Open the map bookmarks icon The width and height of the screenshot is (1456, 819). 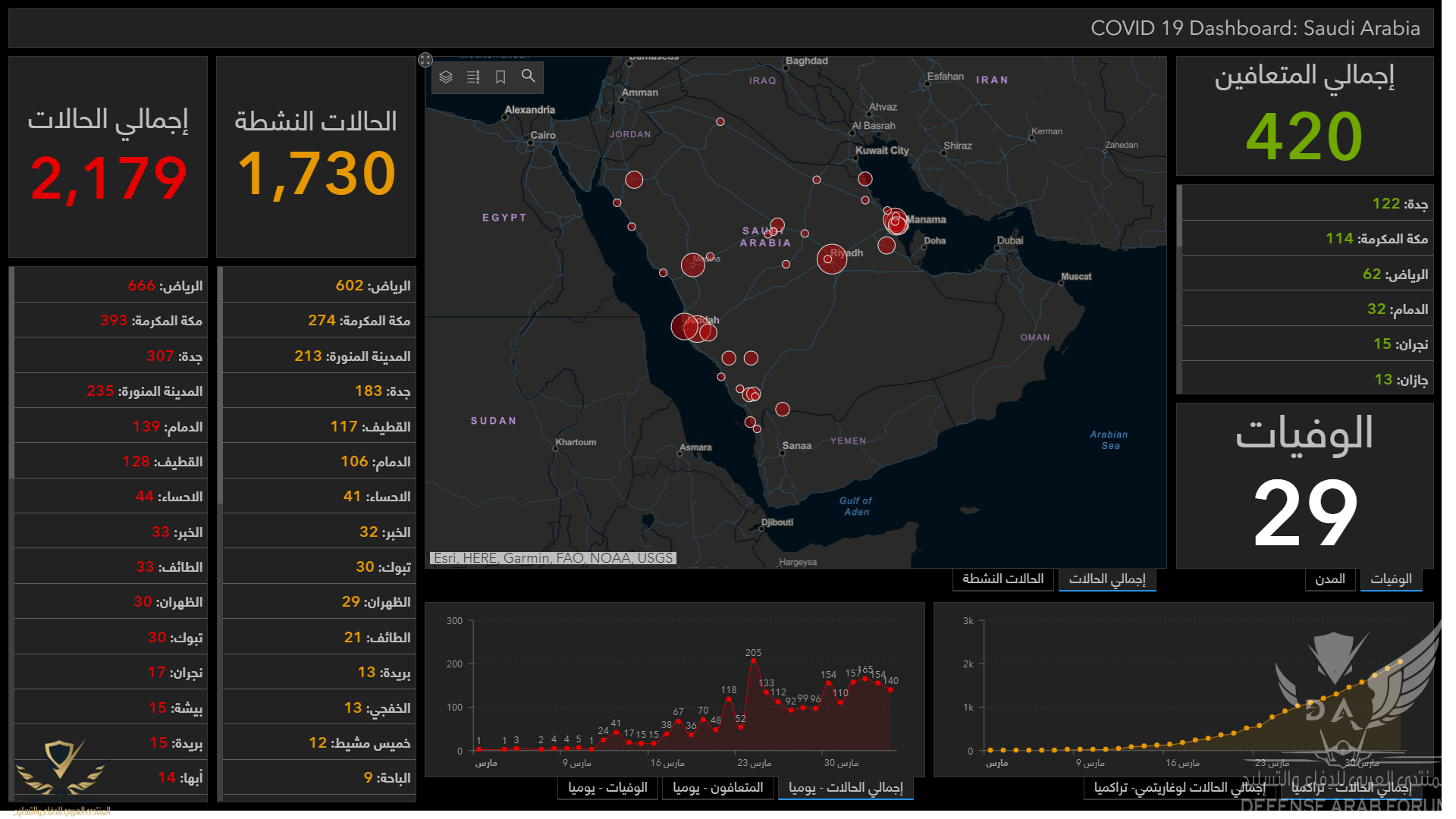point(500,77)
